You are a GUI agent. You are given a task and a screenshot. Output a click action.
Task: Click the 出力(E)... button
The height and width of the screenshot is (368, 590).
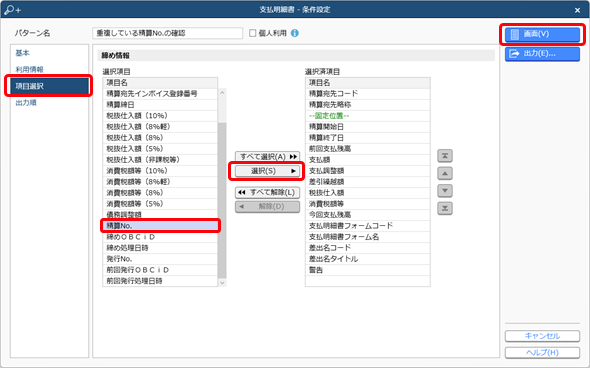pyautogui.click(x=542, y=53)
